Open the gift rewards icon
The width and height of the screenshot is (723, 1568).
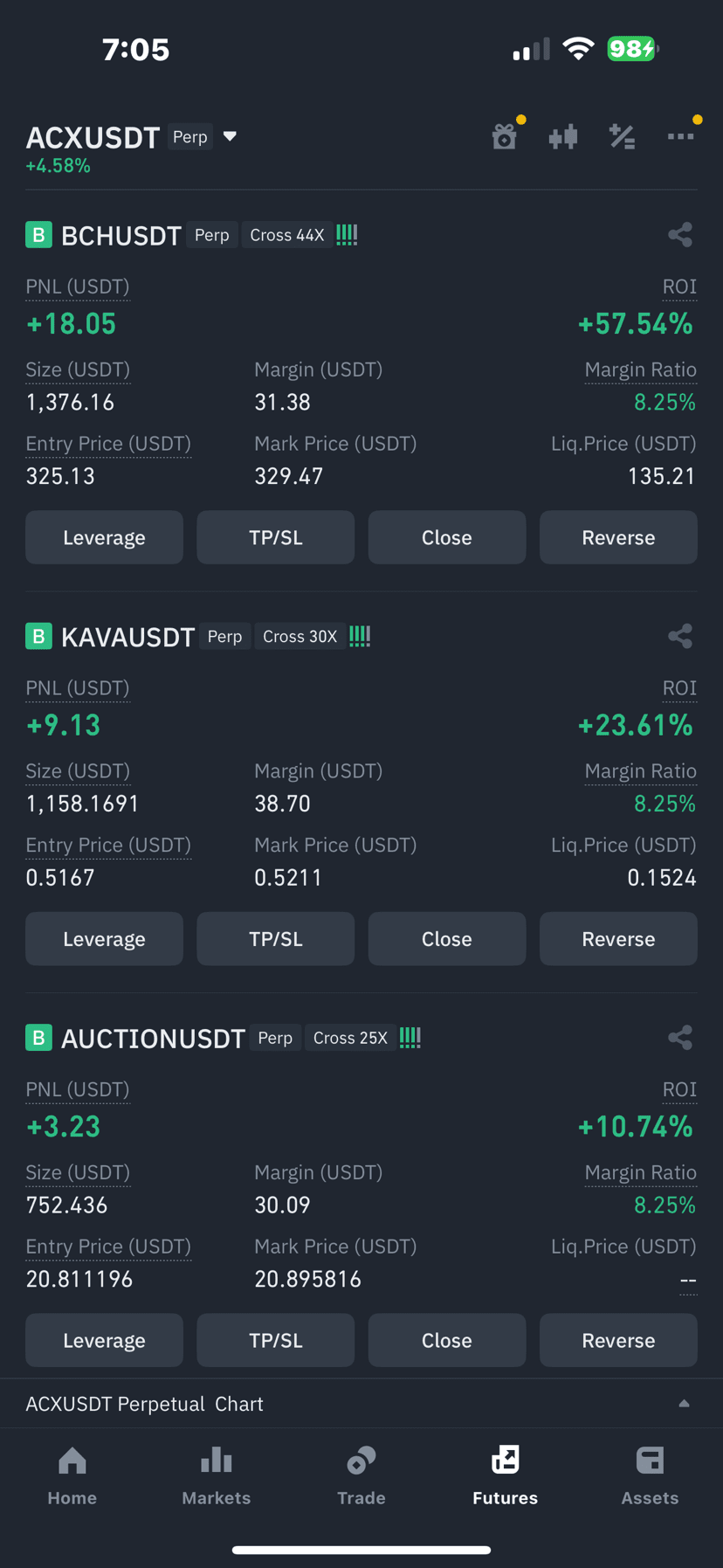tap(505, 136)
